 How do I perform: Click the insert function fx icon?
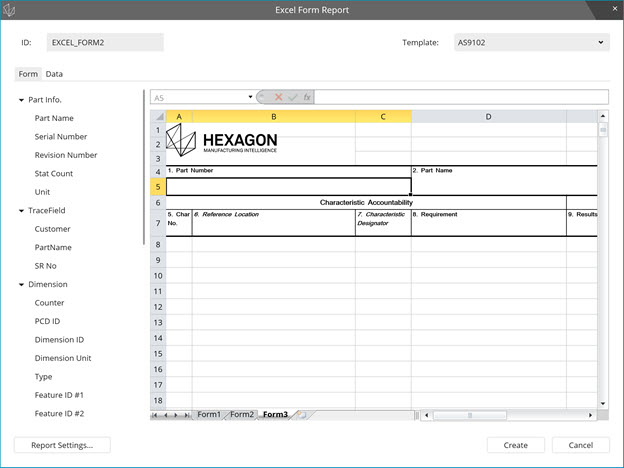307,98
